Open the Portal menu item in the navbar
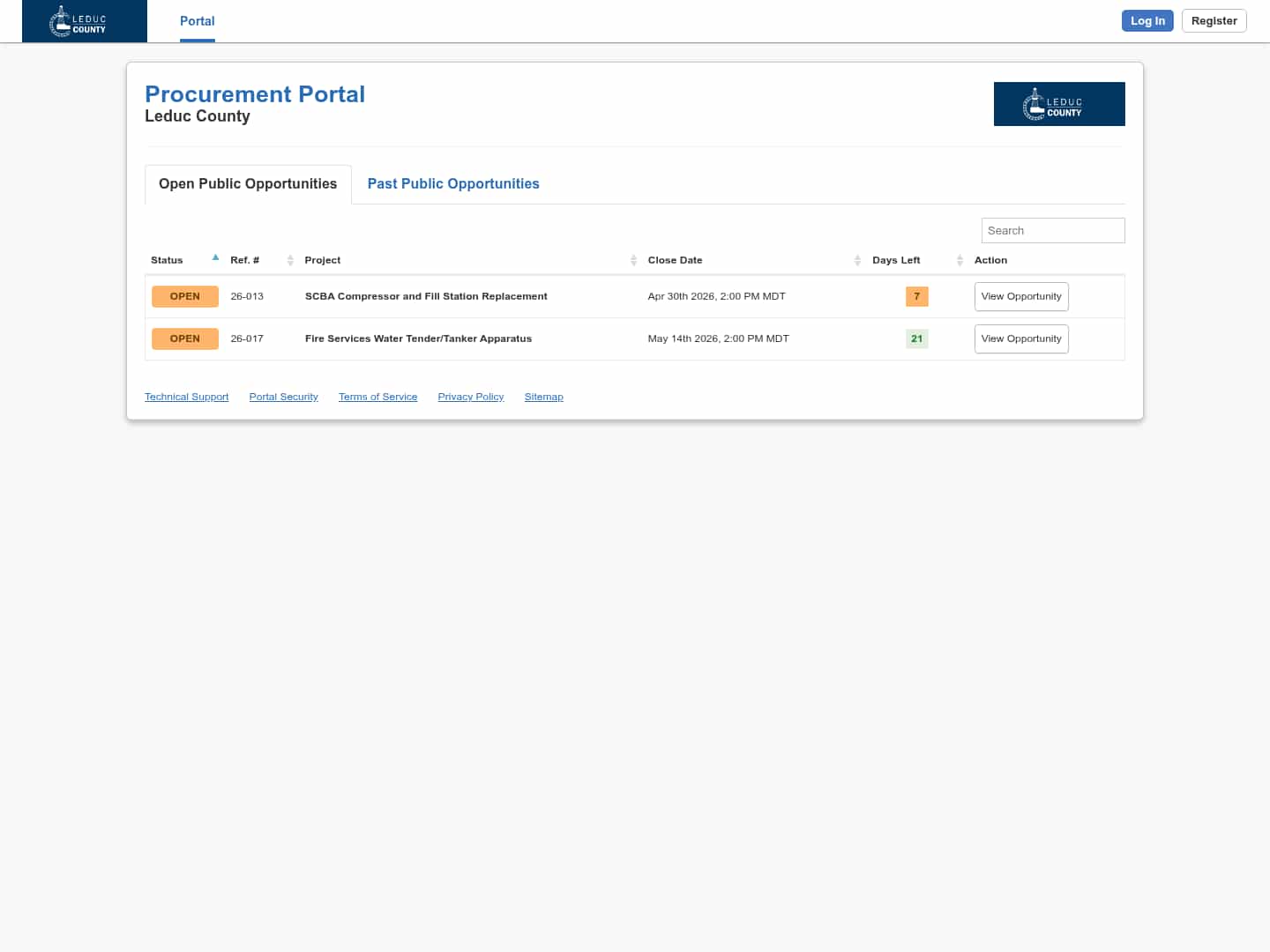Screen dimensions: 1270x952 click(x=197, y=20)
